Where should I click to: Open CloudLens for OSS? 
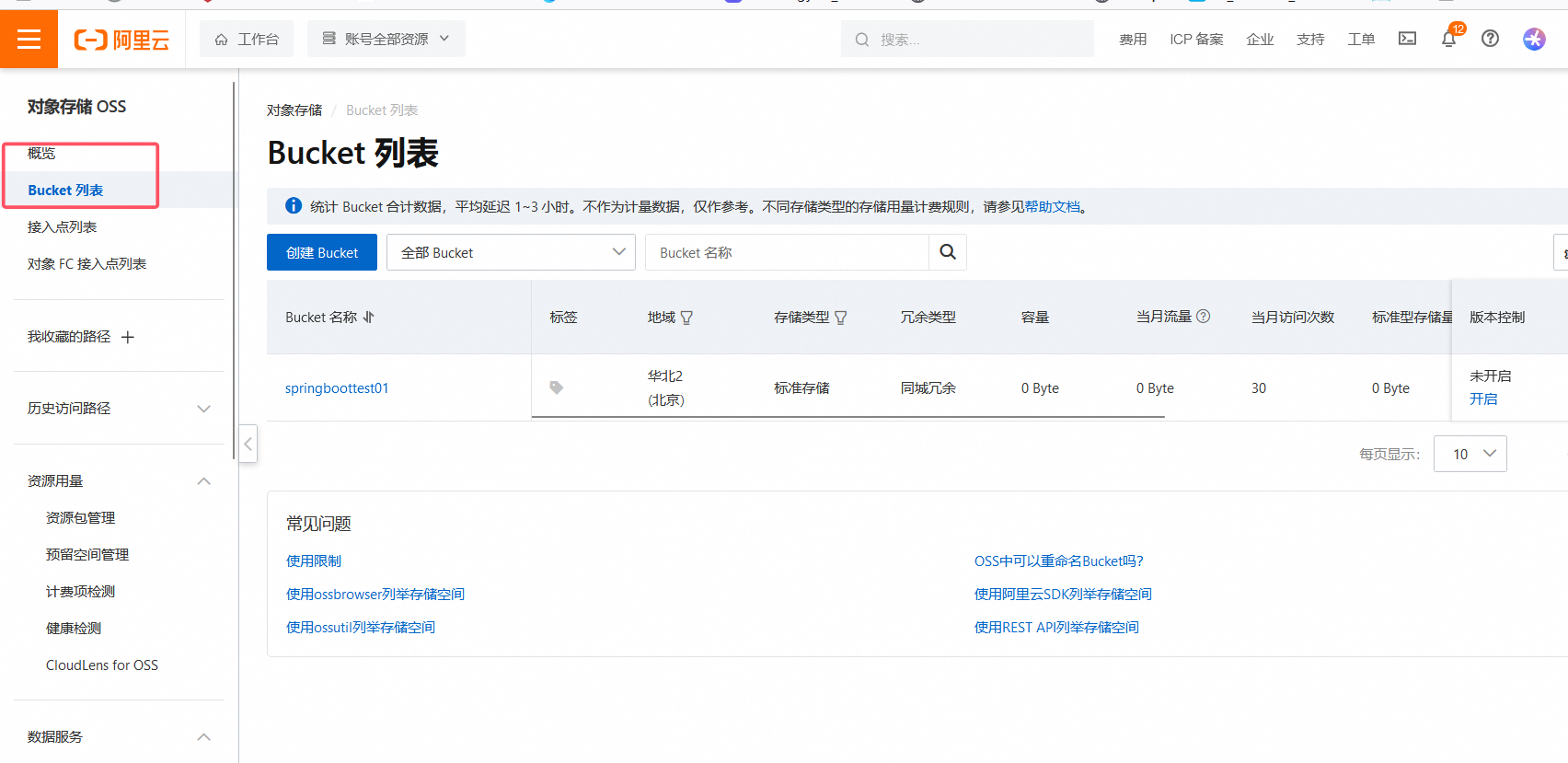point(102,665)
